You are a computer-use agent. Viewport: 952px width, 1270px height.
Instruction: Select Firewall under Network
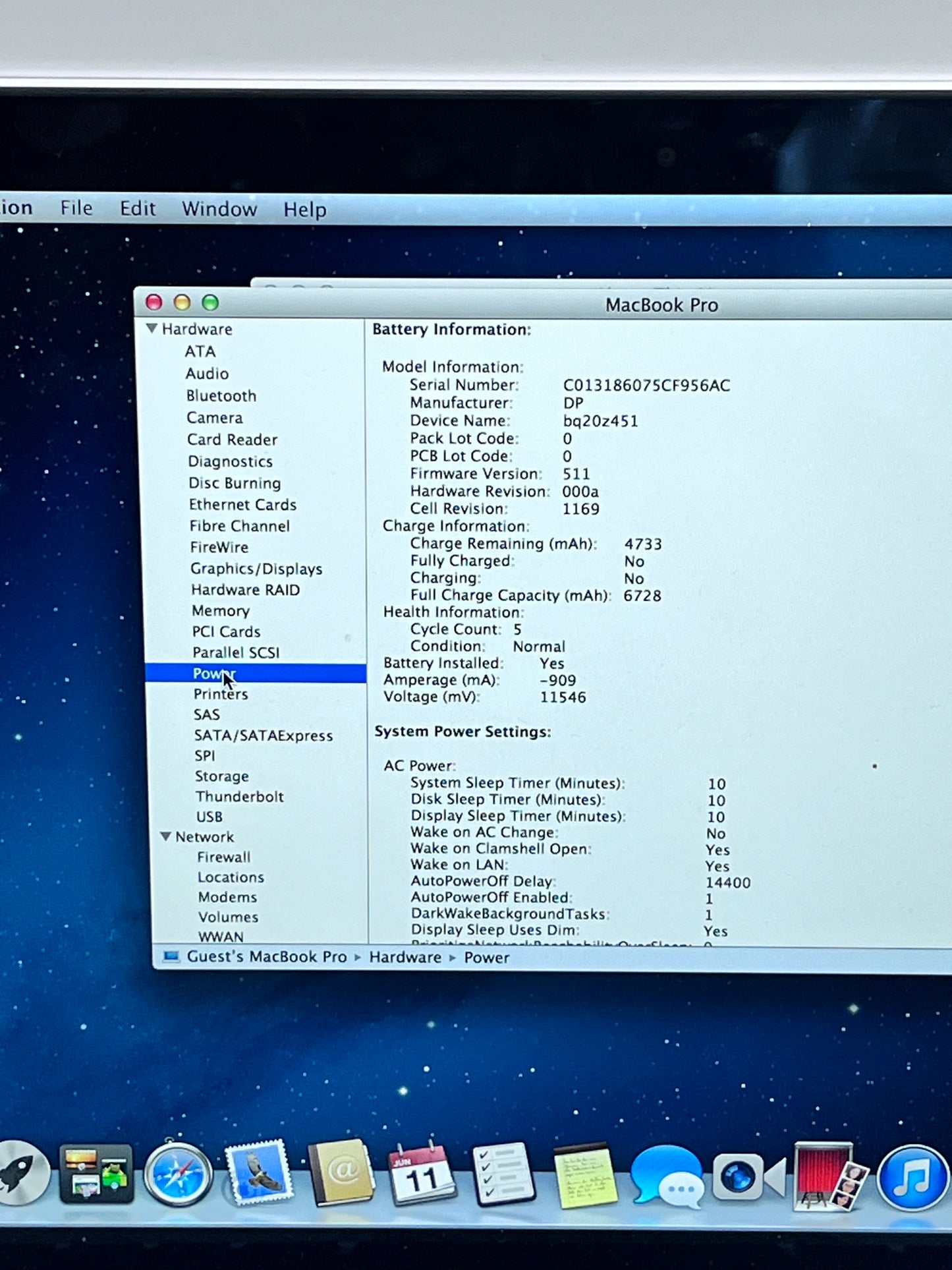click(x=224, y=857)
